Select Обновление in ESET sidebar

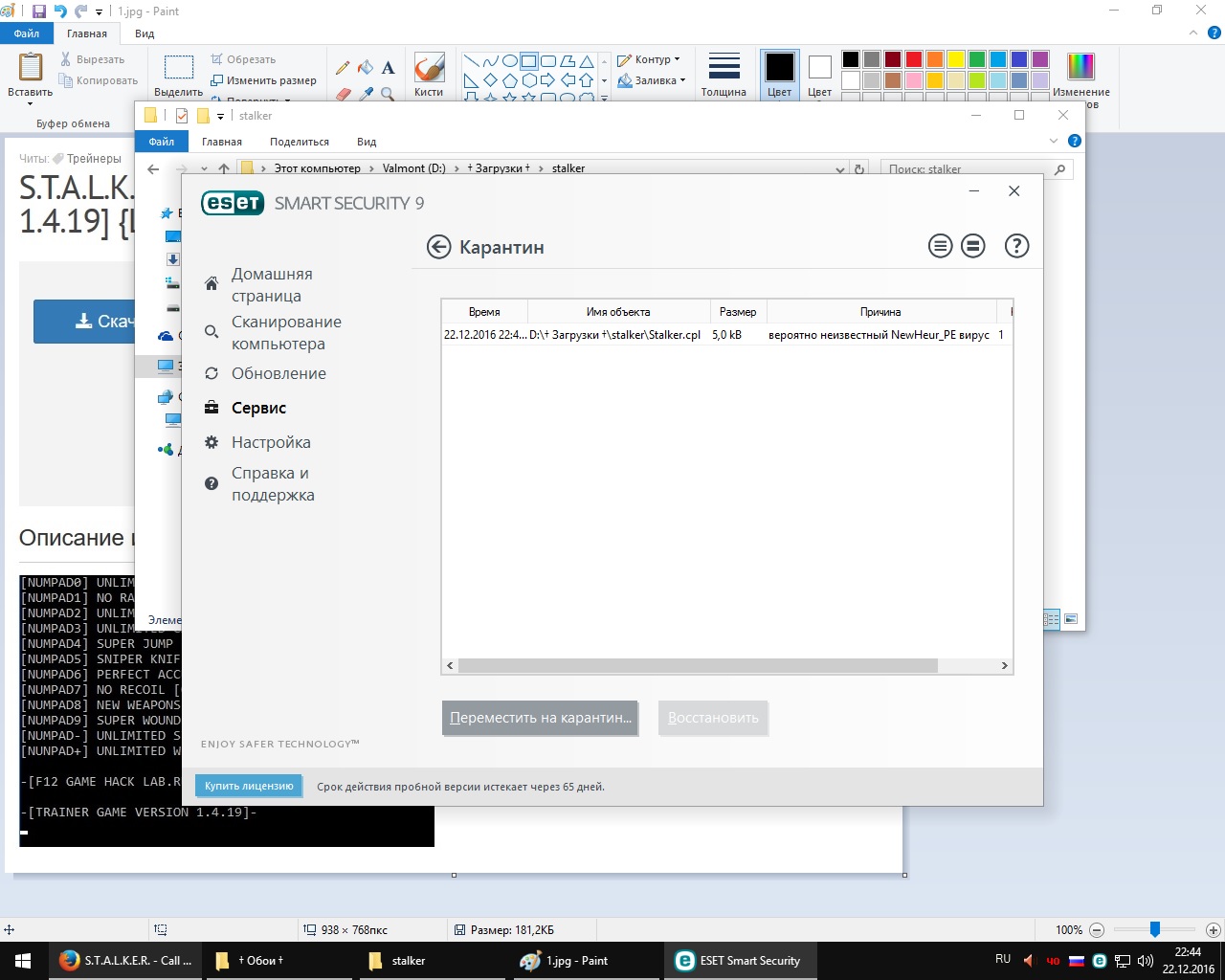pyautogui.click(x=278, y=373)
